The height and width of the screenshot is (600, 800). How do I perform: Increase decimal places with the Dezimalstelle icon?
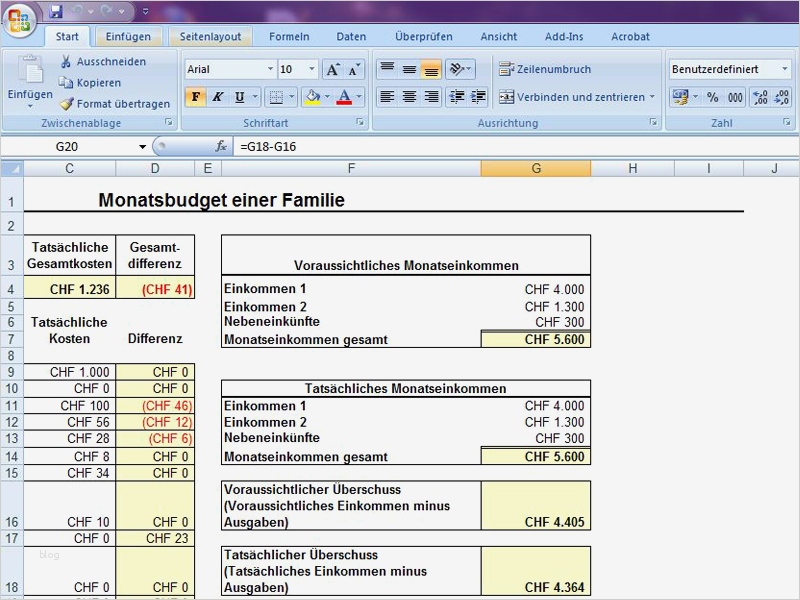click(758, 97)
